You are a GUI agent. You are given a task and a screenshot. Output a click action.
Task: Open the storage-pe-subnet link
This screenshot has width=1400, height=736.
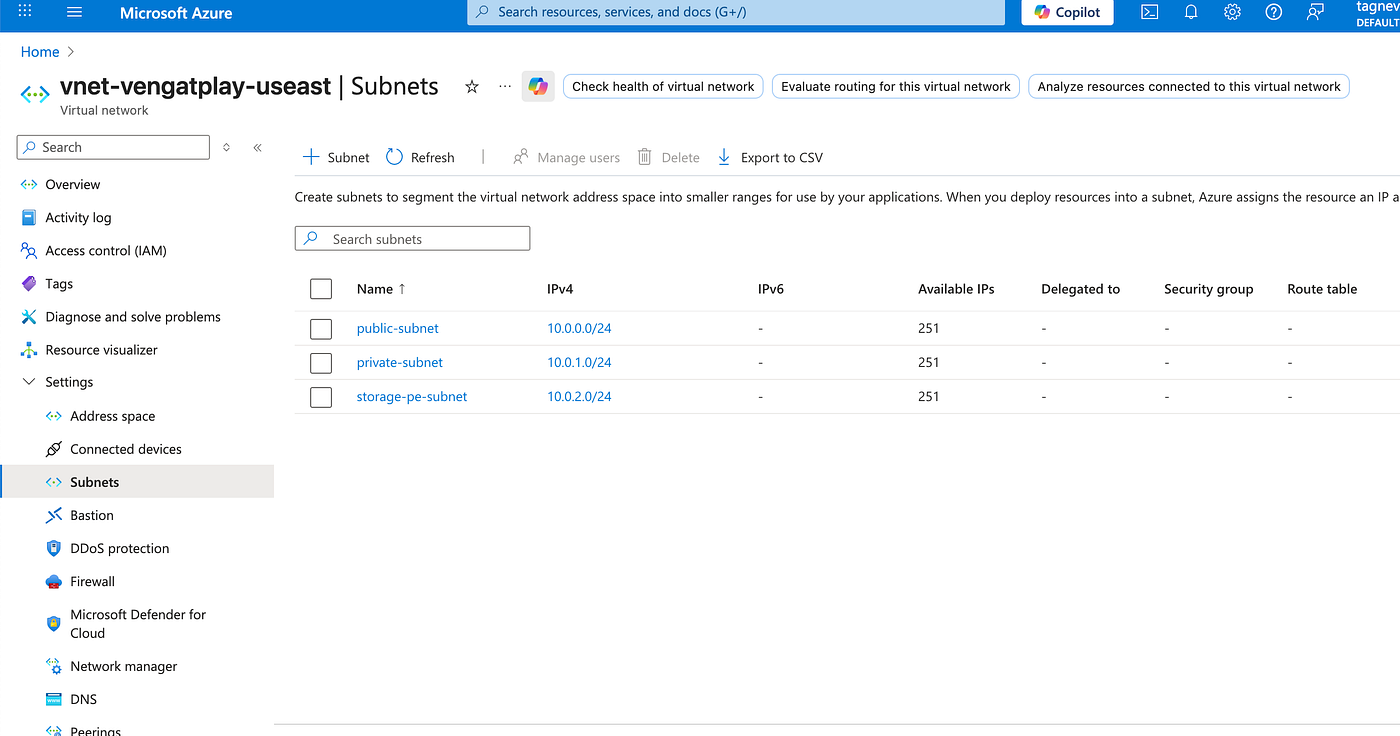(412, 397)
